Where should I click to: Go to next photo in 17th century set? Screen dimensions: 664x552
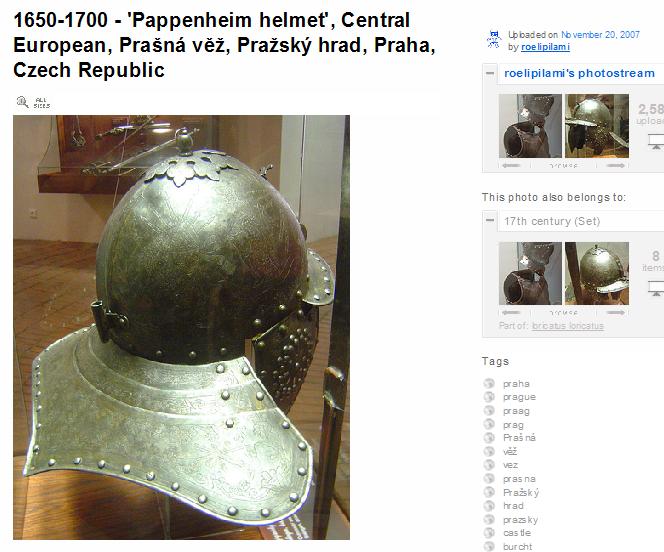[615, 313]
